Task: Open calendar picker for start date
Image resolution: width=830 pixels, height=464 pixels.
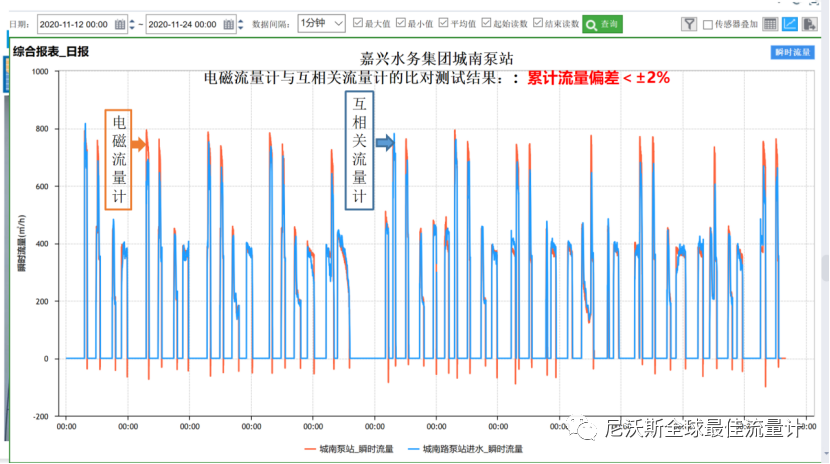Action: [x=119, y=23]
